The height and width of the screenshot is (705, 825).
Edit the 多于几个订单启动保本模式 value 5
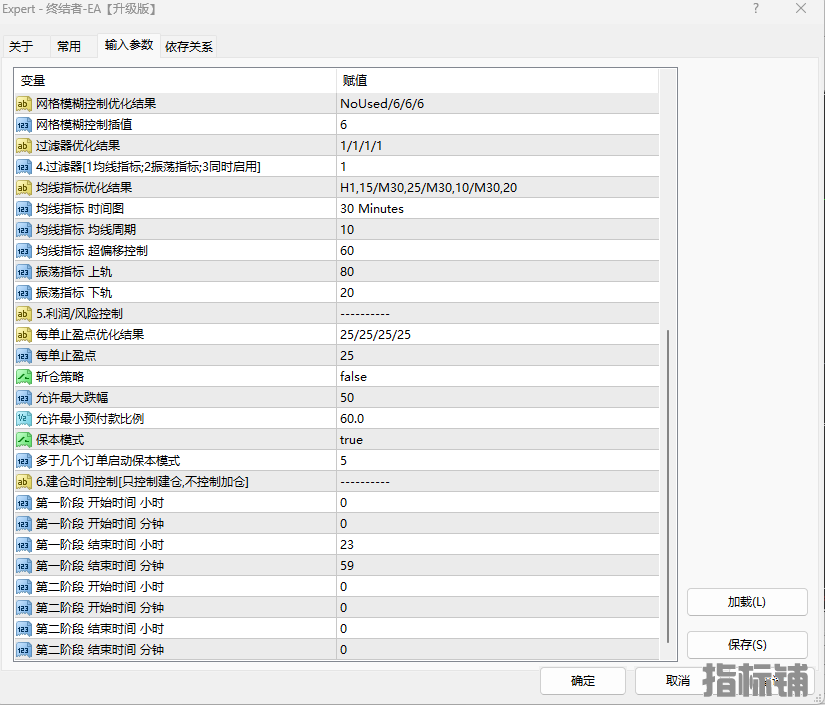pyautogui.click(x=498, y=461)
